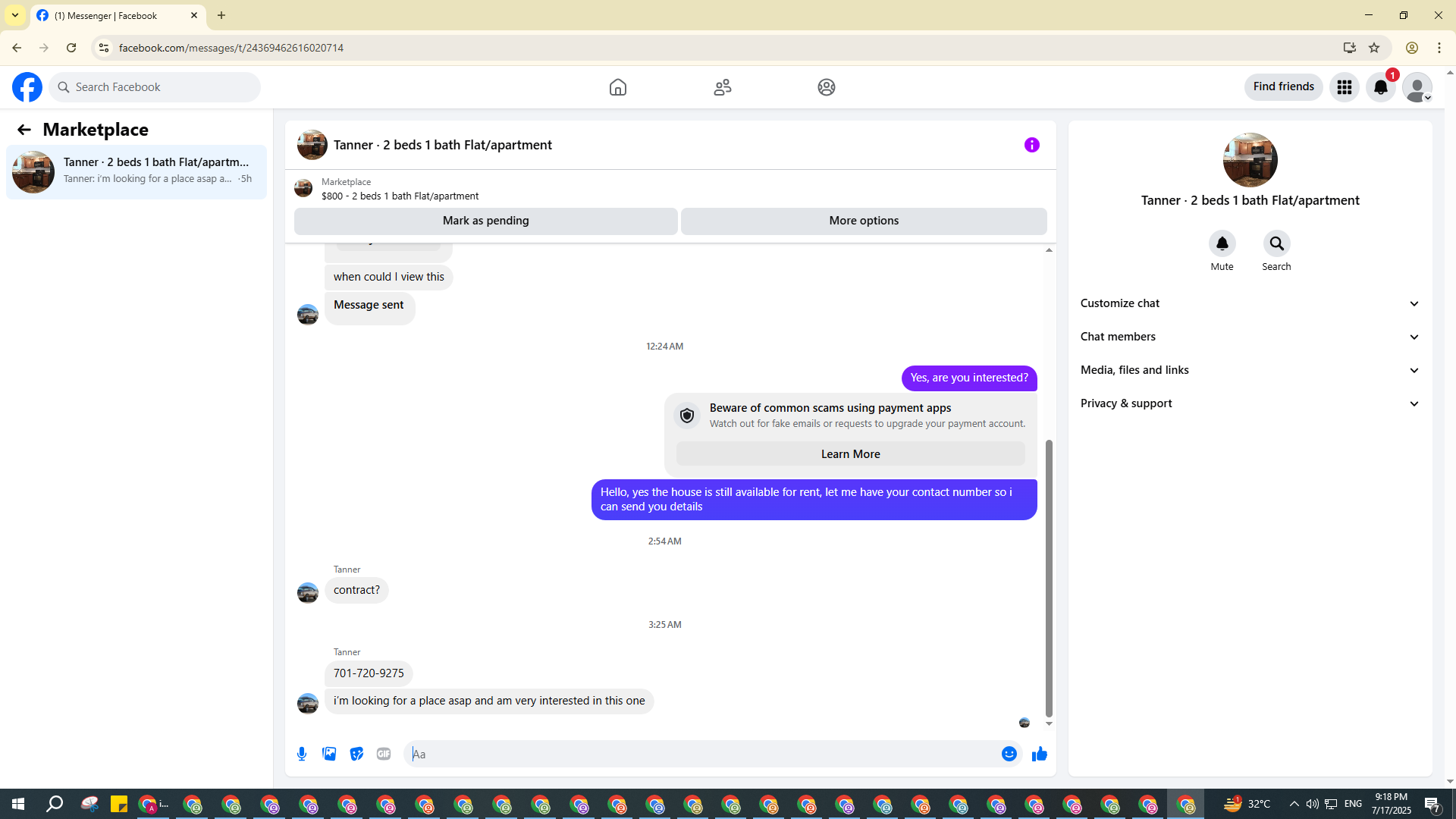View site information icon in address bar
This screenshot has height=819, width=1456.
click(104, 48)
